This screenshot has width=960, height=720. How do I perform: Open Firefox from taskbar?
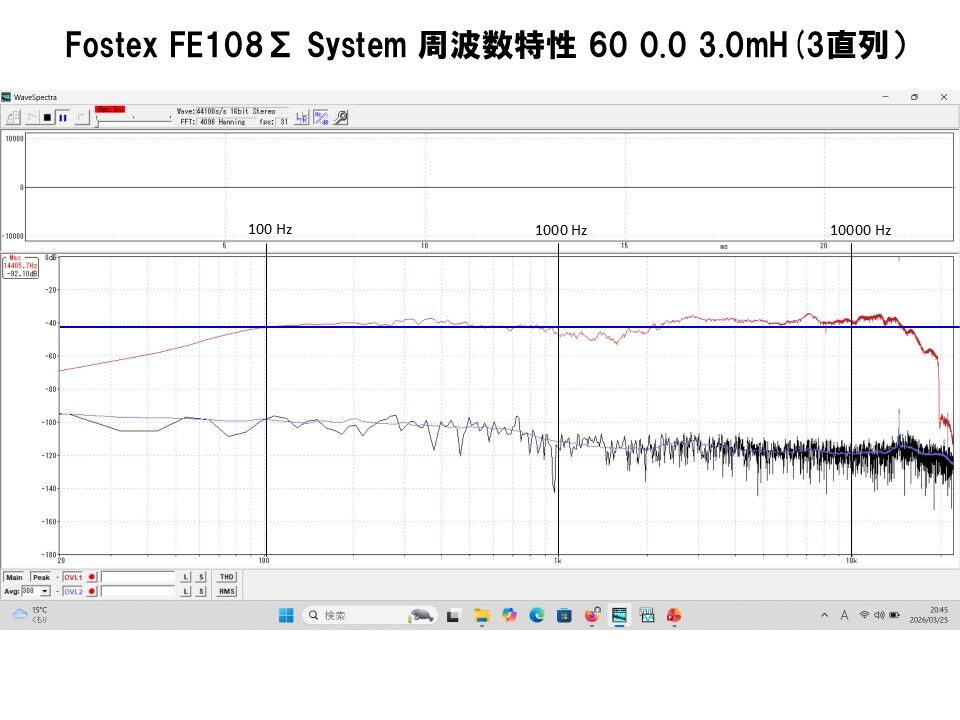592,615
